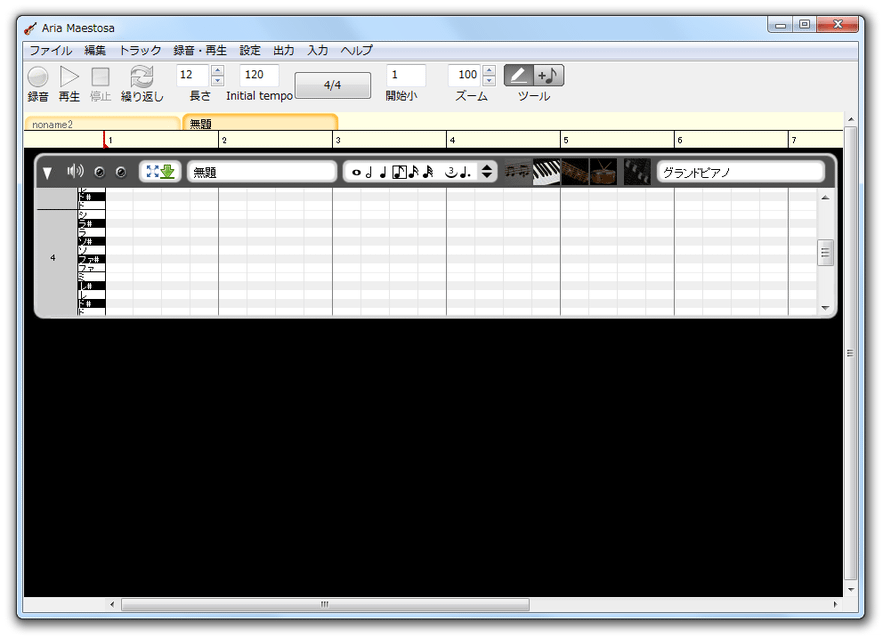Increase ズーム zoom with up arrow
The height and width of the screenshot is (638, 883).
coord(489,70)
